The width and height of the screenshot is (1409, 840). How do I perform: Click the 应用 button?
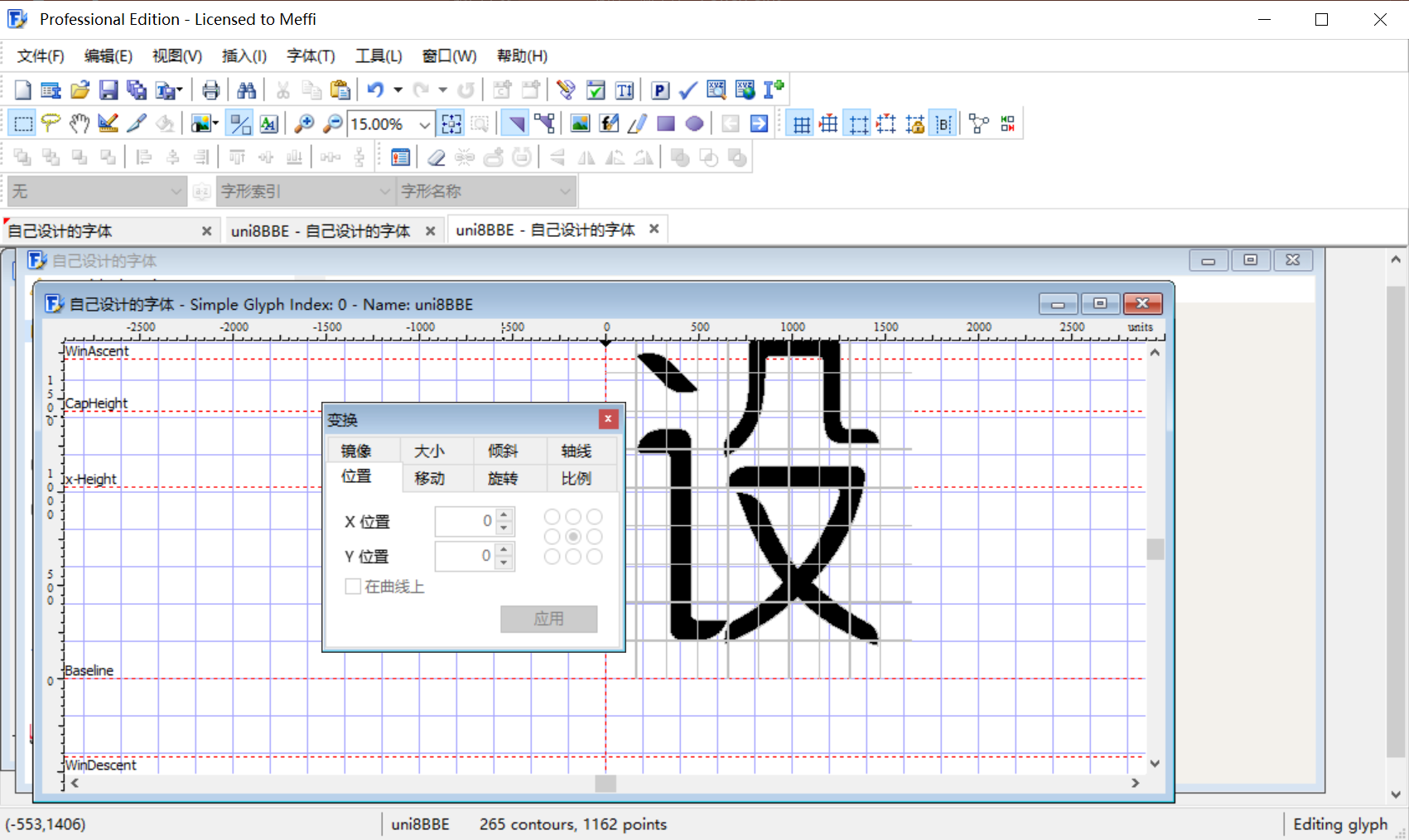tap(548, 619)
